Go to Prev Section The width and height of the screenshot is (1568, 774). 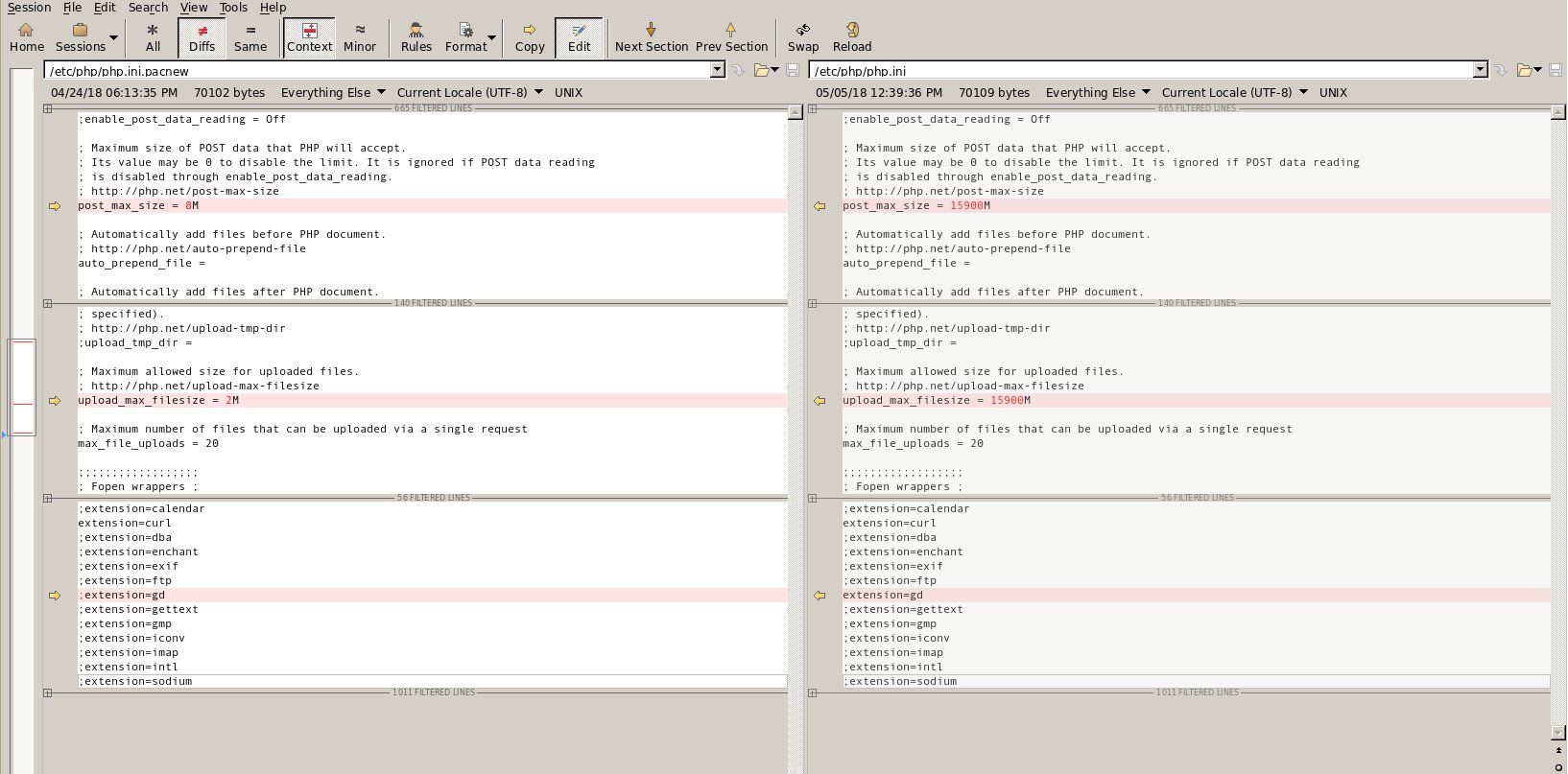coord(731,37)
